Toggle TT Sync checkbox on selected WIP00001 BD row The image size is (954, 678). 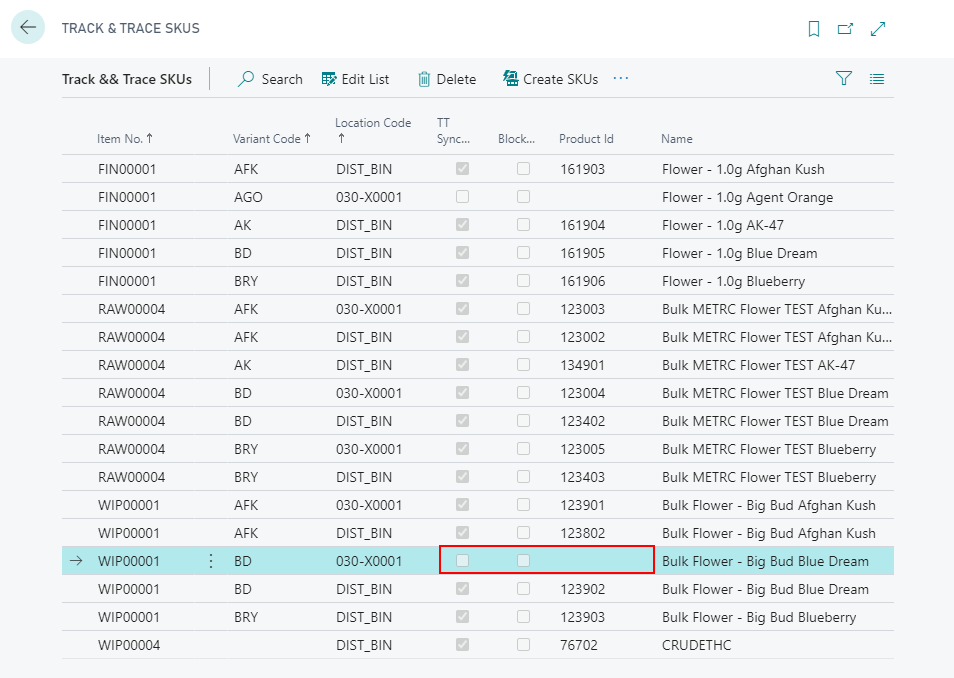[x=462, y=561]
